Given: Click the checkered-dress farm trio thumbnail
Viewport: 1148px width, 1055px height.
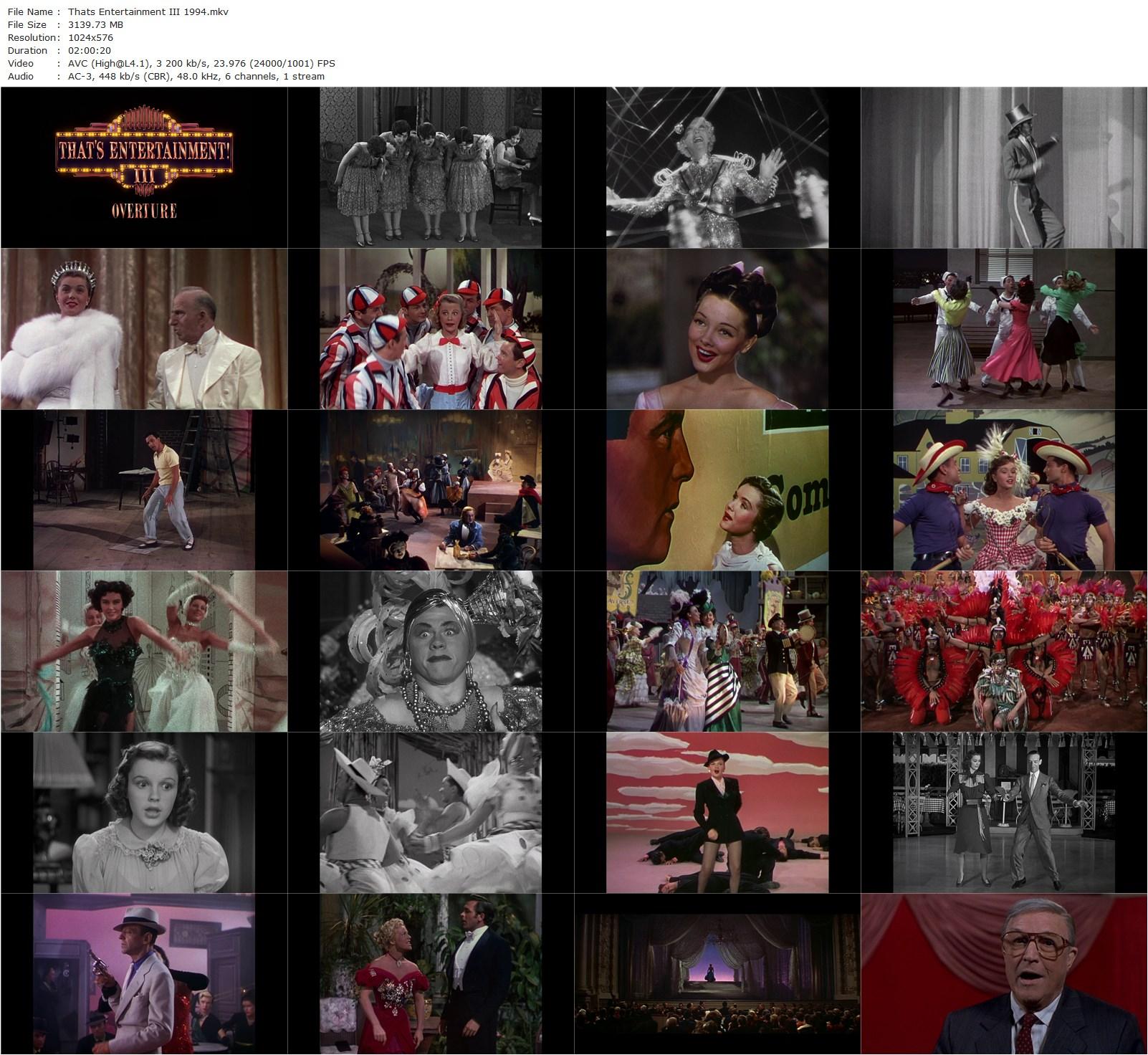Looking at the screenshot, I should [1003, 487].
